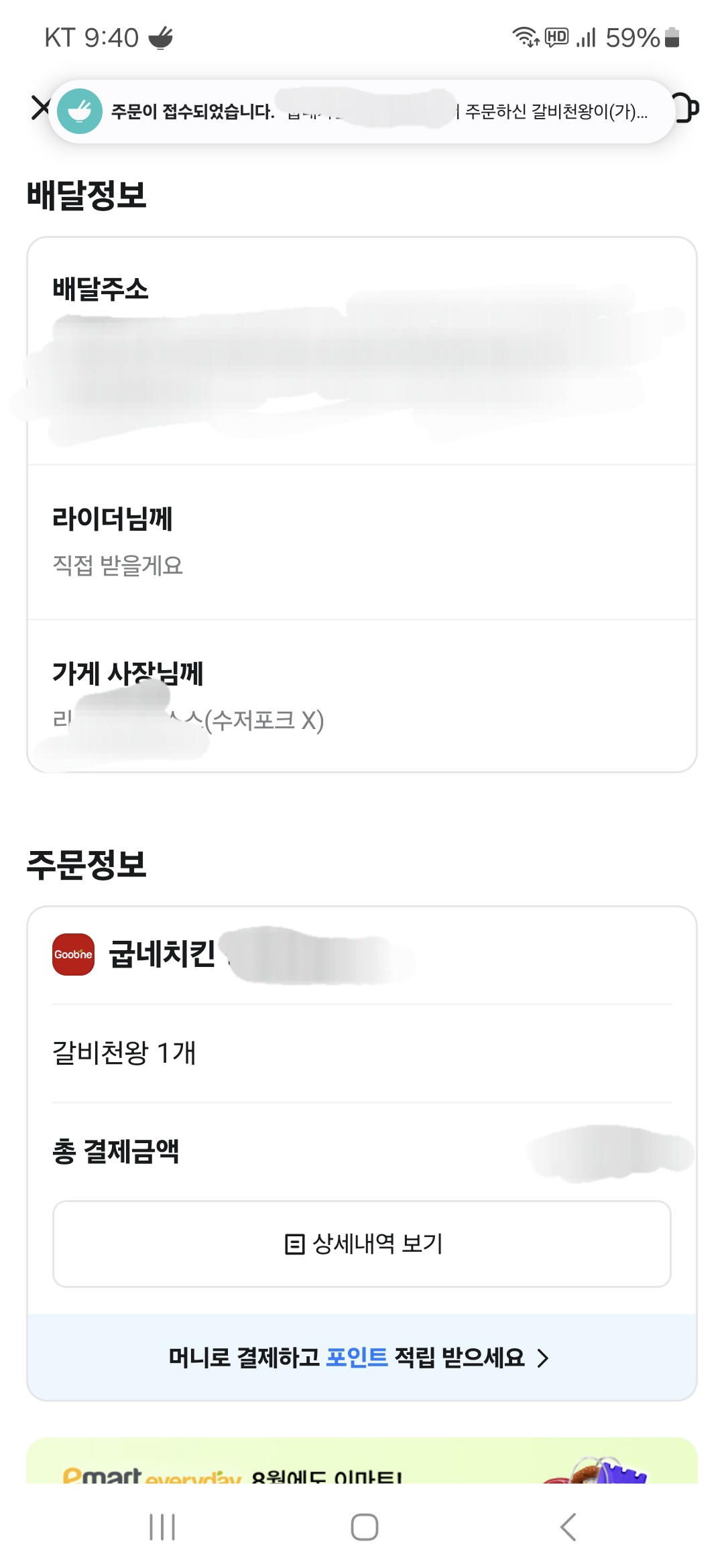Tap the 총 결제금액 row

click(x=362, y=1152)
